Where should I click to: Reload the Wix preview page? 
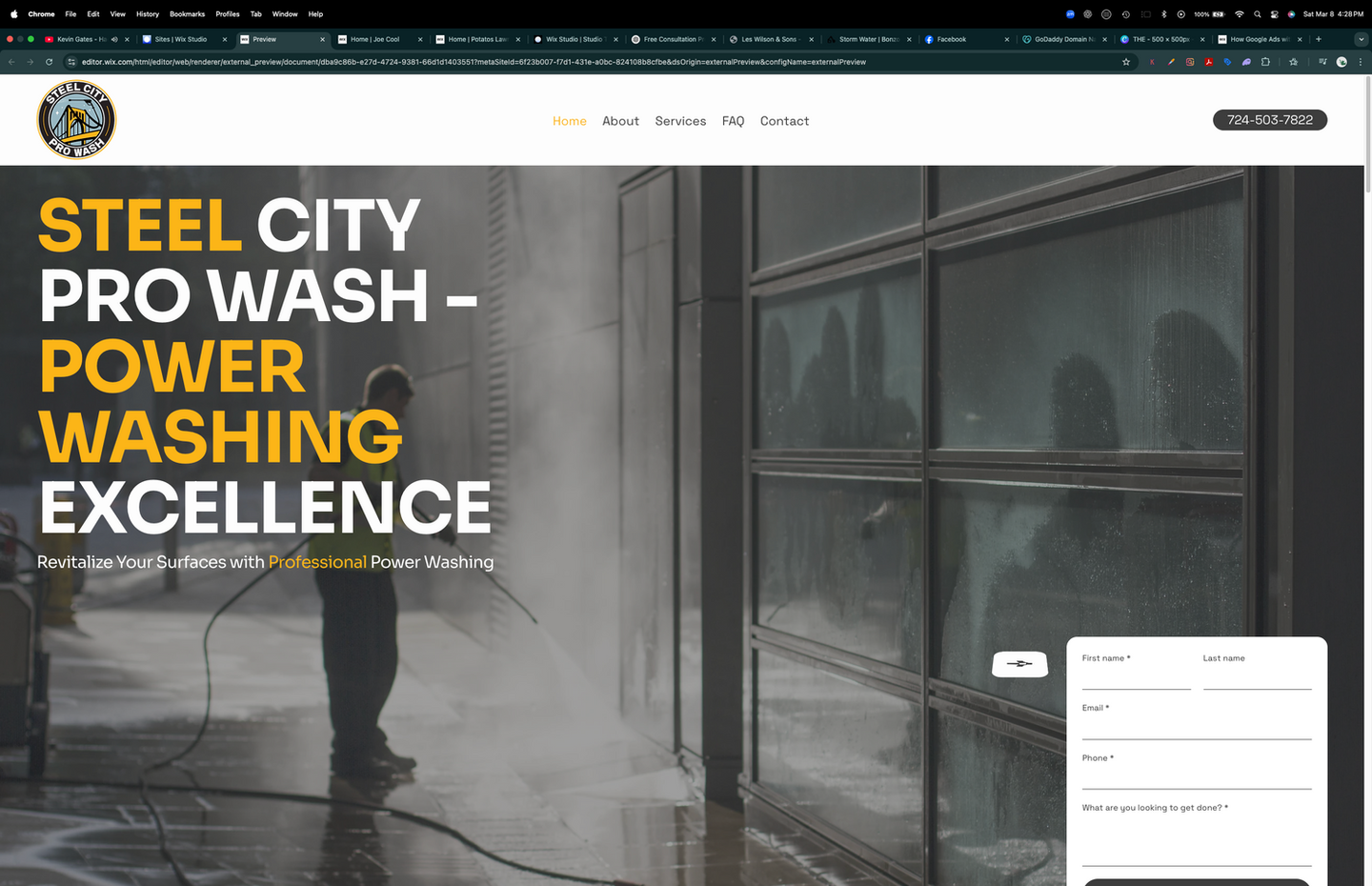tap(49, 61)
